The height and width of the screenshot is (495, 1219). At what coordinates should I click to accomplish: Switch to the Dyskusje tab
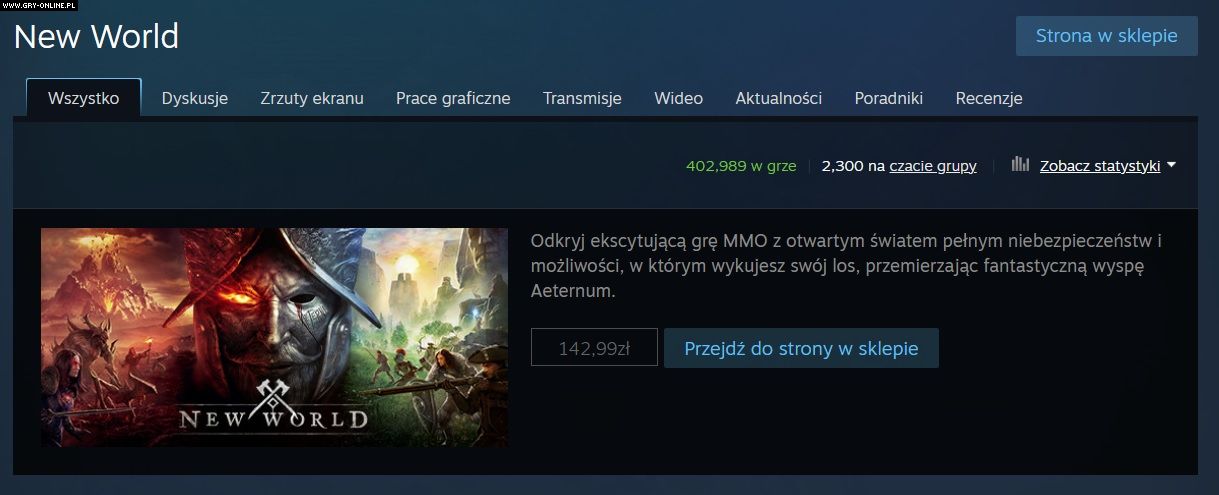pos(195,98)
